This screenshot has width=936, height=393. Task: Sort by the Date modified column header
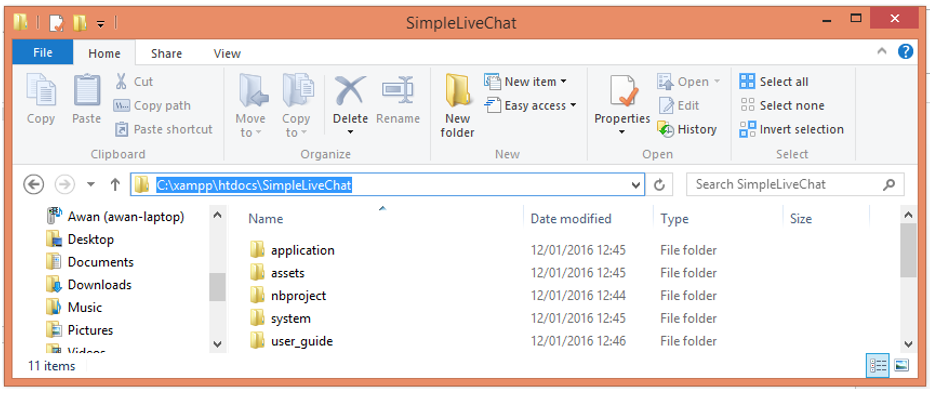point(571,219)
